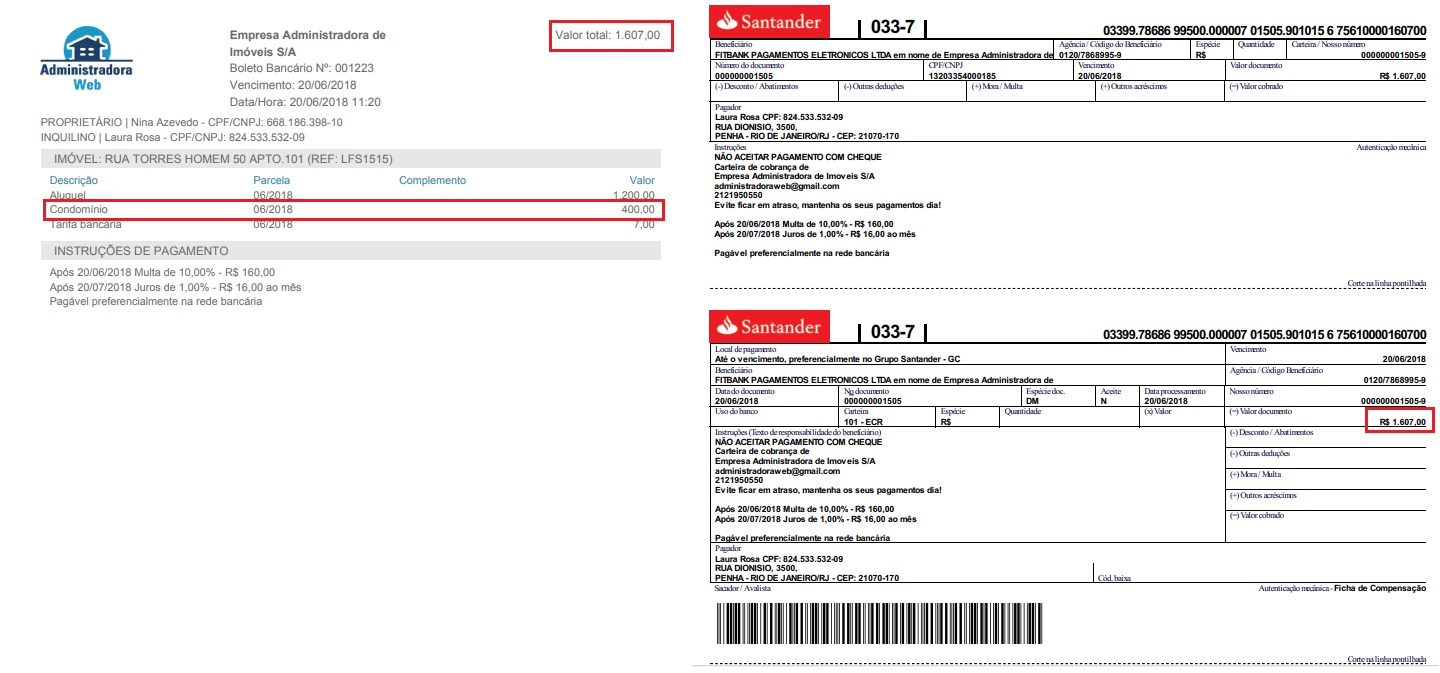Select the 033-7 bank code on the upper boleto
Viewport: 1440px width, 673px height.
pyautogui.click(x=893, y=26)
